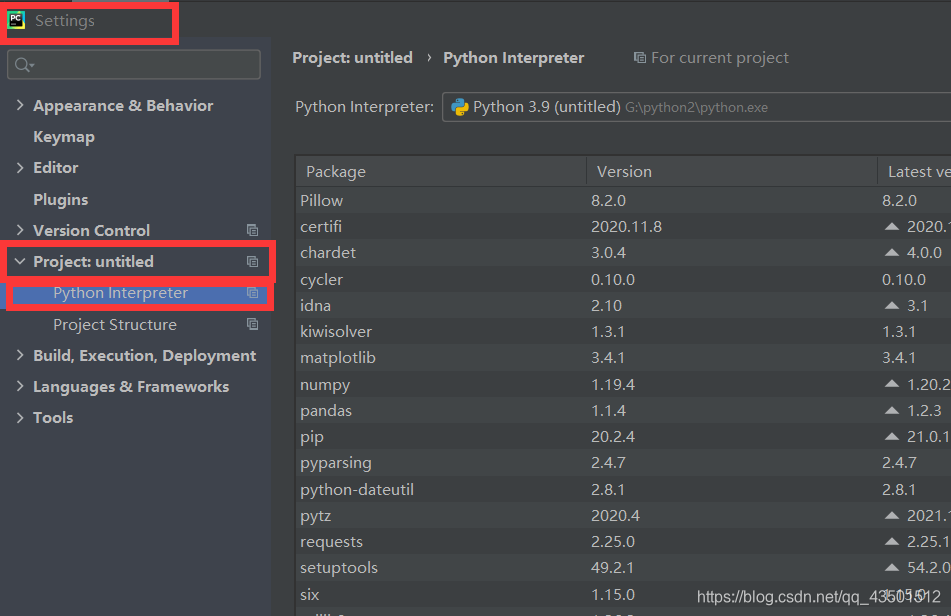951x616 pixels.
Task: Select Project Structure in the settings tree
Action: [115, 324]
